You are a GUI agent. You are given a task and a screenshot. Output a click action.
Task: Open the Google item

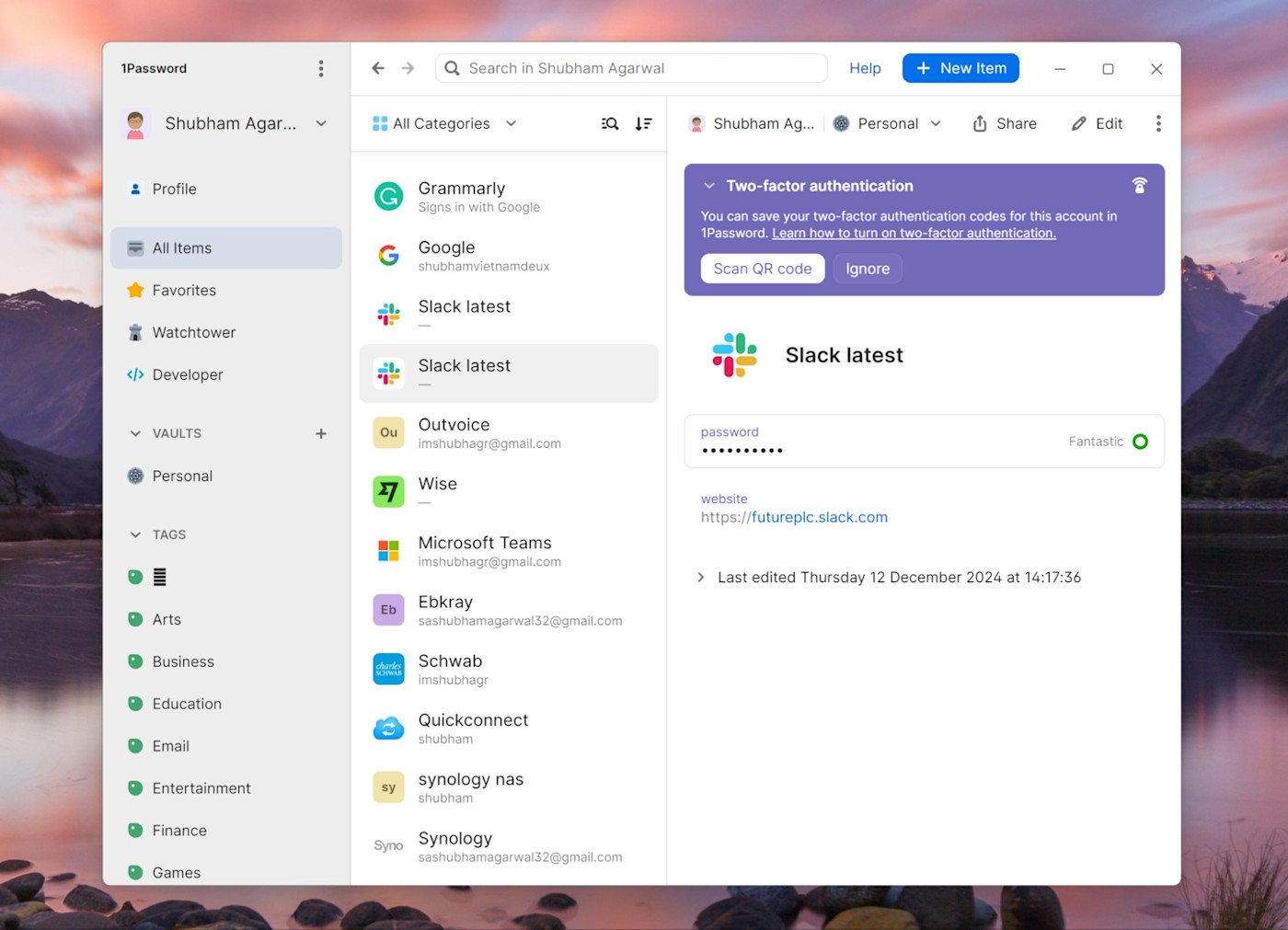coord(509,255)
